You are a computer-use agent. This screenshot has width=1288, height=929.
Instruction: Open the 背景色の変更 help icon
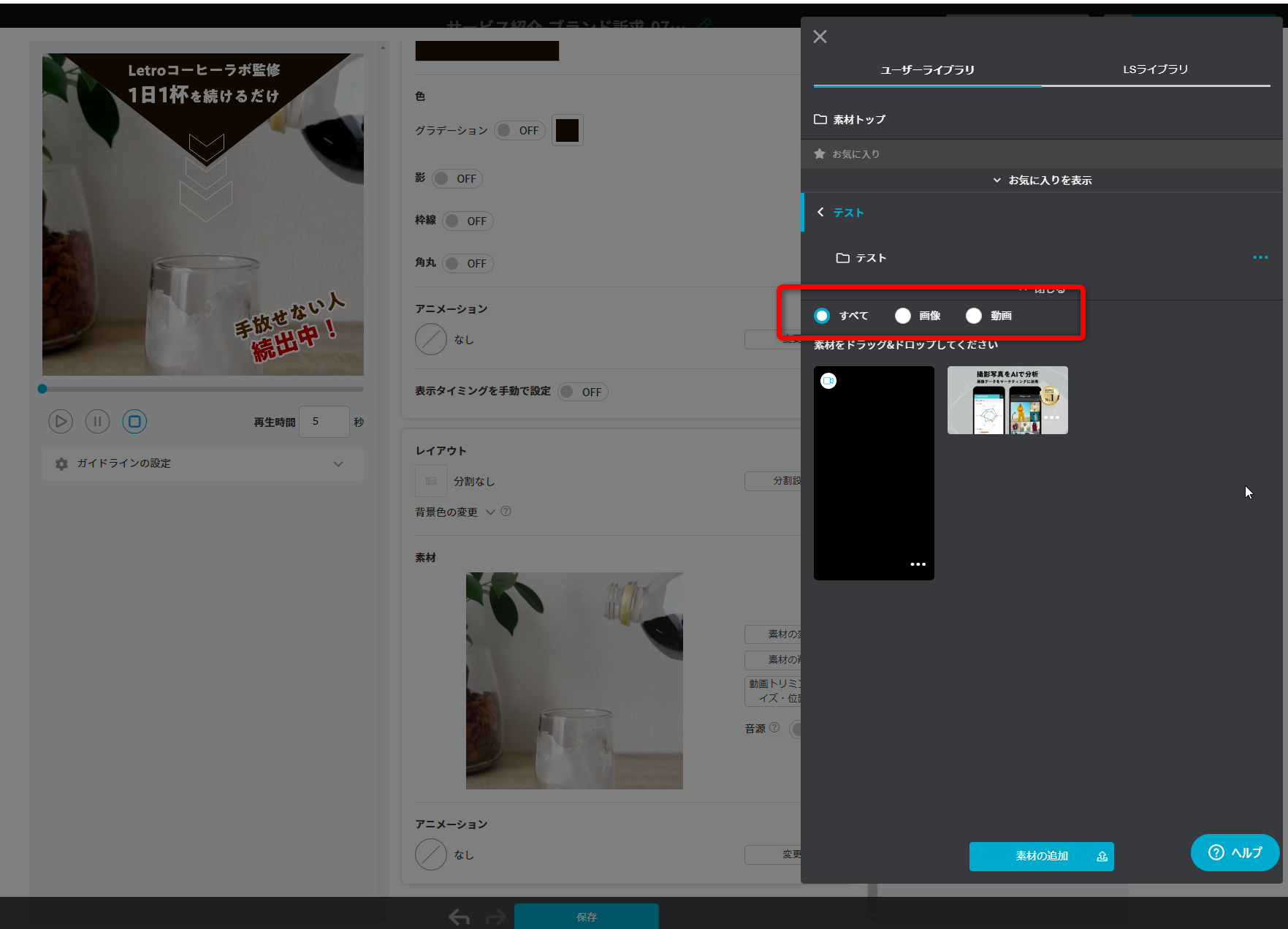(506, 512)
